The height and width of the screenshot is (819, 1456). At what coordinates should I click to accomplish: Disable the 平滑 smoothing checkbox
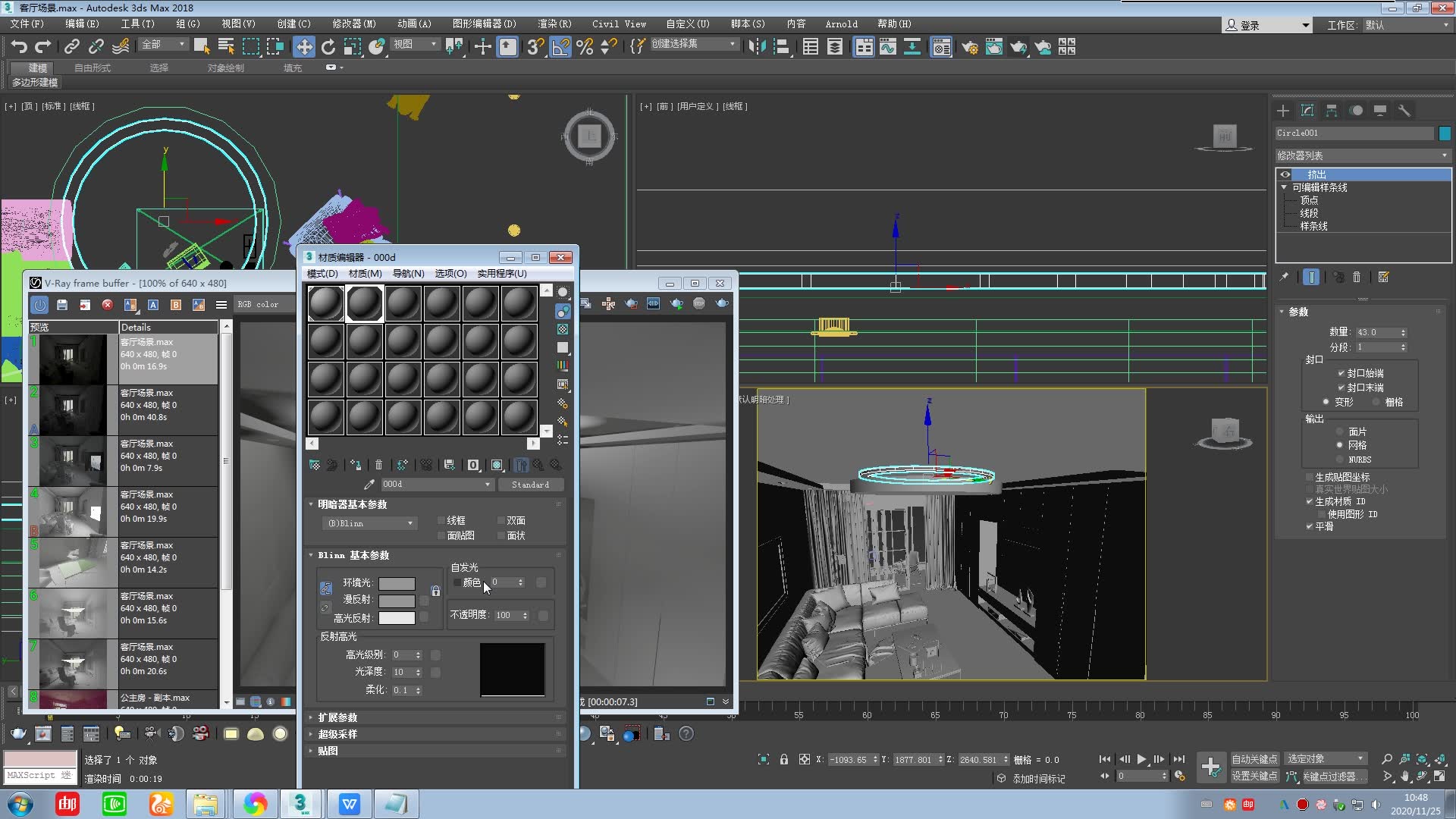click(1309, 526)
